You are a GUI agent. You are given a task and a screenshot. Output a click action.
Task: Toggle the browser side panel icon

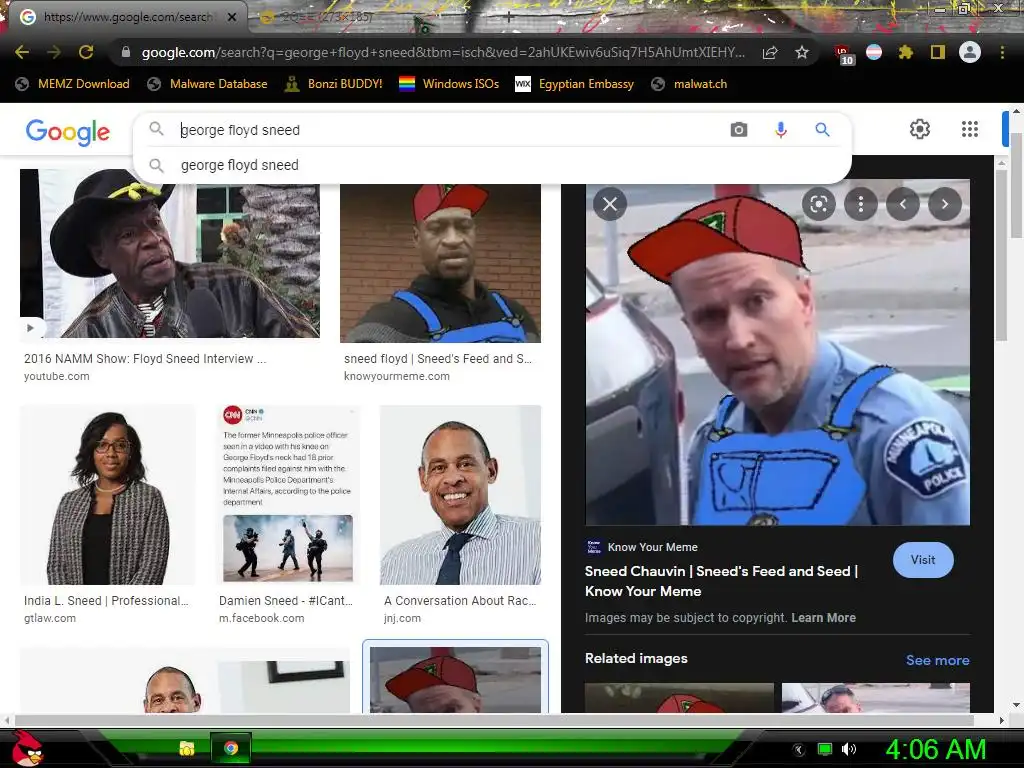[938, 52]
